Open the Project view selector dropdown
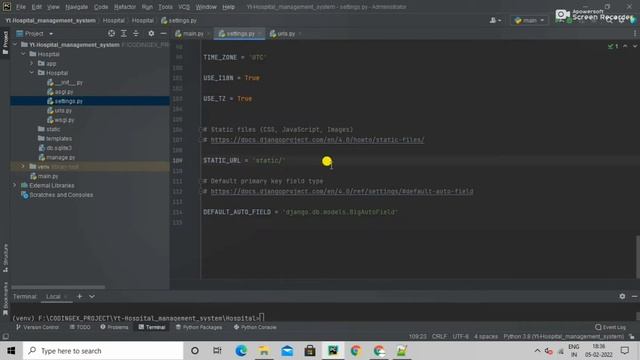The image size is (640, 360). pyautogui.click(x=35, y=33)
